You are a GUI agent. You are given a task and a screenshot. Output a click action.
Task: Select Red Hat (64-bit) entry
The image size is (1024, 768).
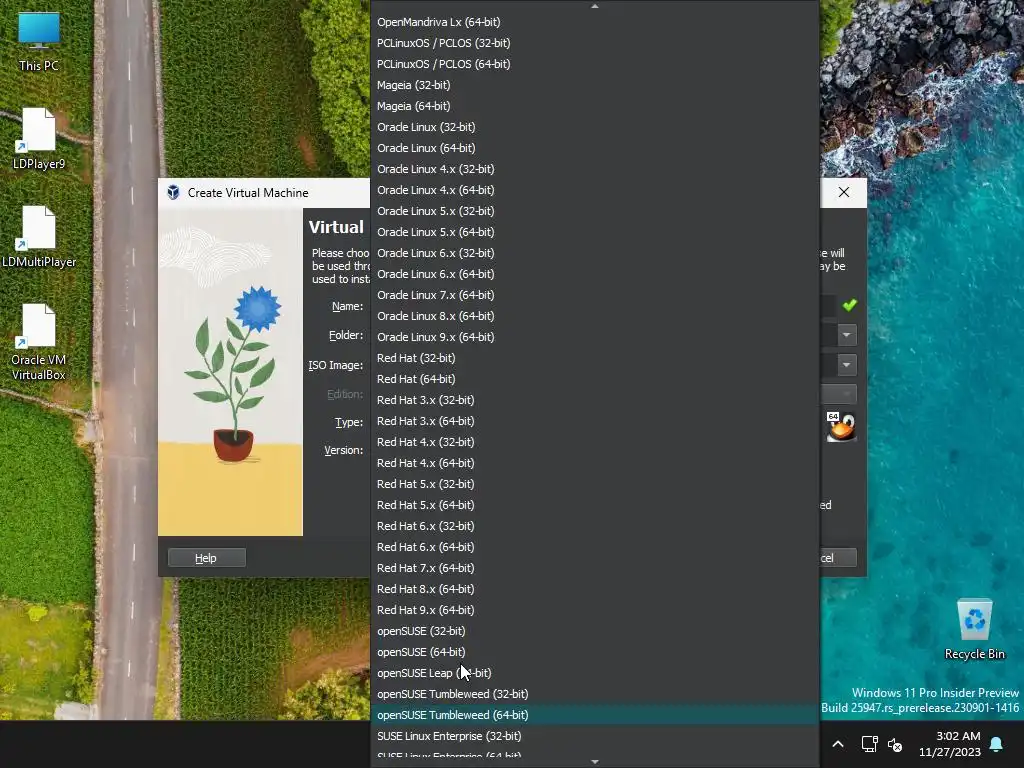[x=594, y=379]
